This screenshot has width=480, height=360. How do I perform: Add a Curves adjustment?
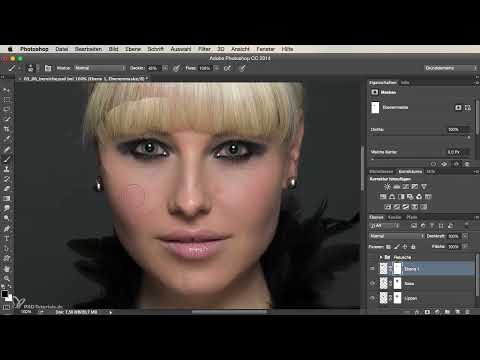(x=406, y=187)
